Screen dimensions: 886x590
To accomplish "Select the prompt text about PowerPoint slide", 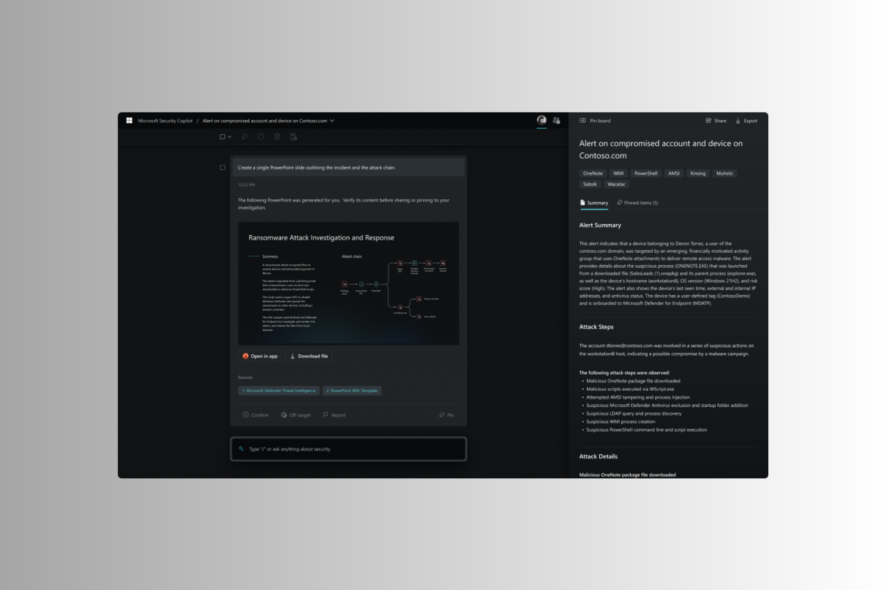I will coord(316,168).
